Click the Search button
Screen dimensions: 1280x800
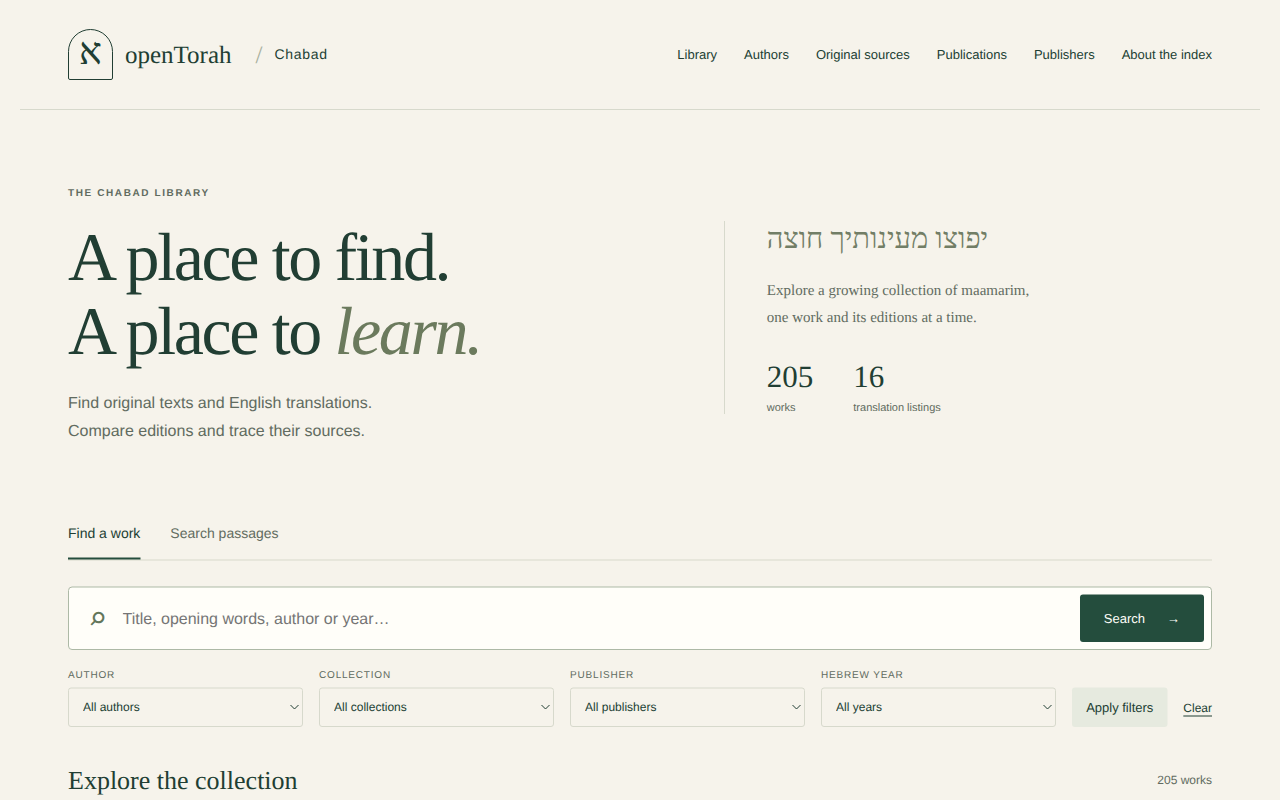[1142, 618]
